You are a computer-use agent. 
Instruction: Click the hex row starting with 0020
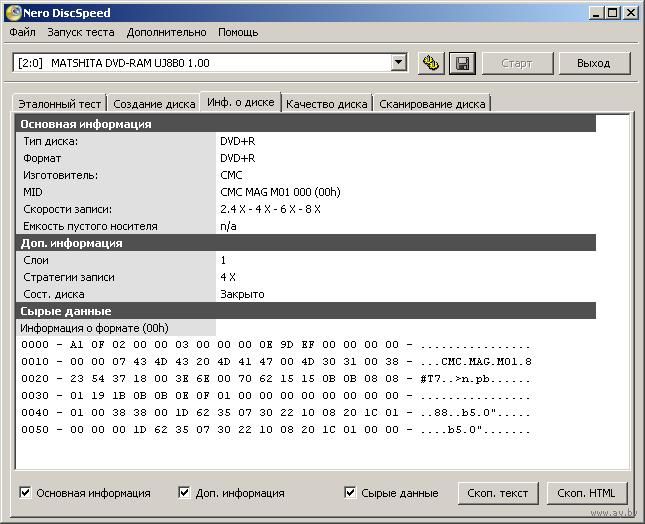coord(276,378)
